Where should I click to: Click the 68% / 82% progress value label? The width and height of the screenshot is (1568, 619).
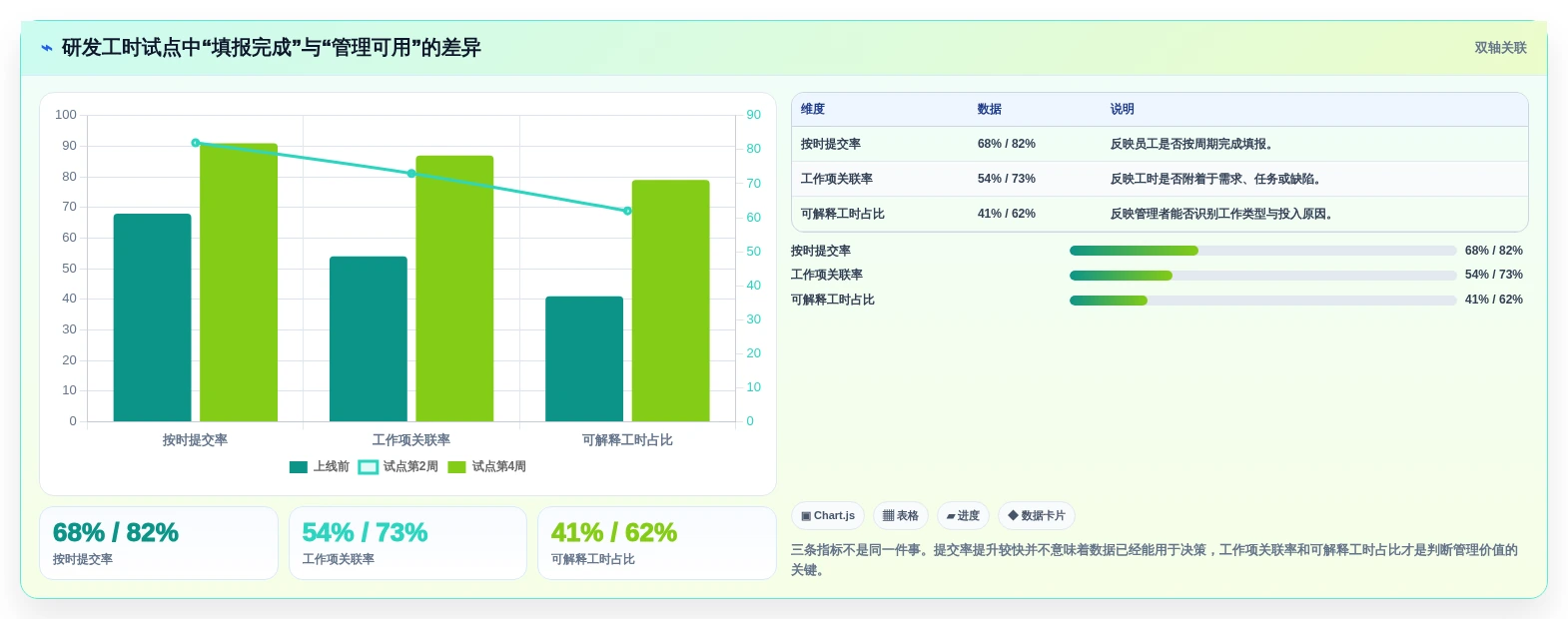tap(1494, 251)
